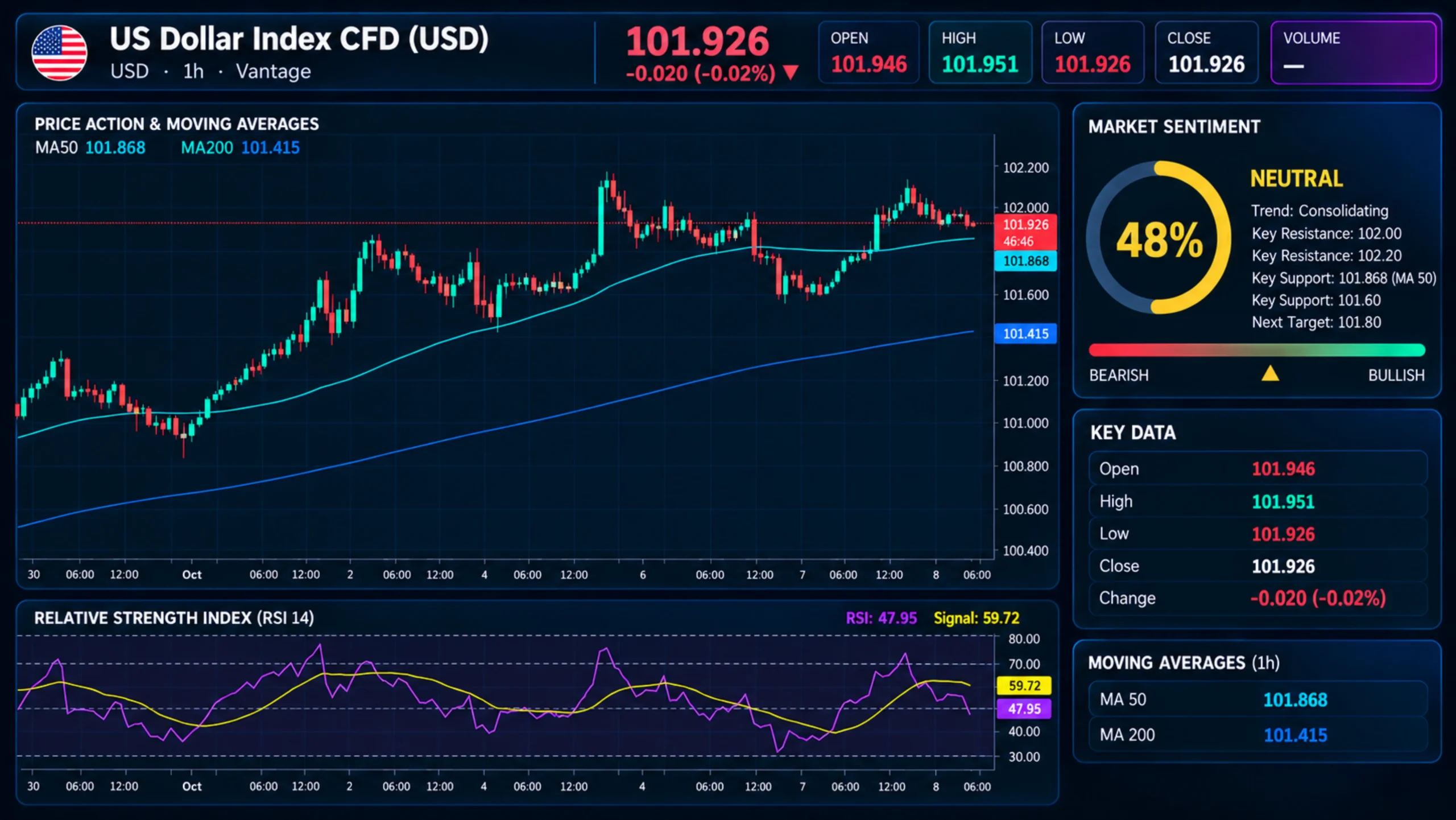Click the purple 47.95 RSI axis label
This screenshot has height=820, width=1456.
point(1024,709)
